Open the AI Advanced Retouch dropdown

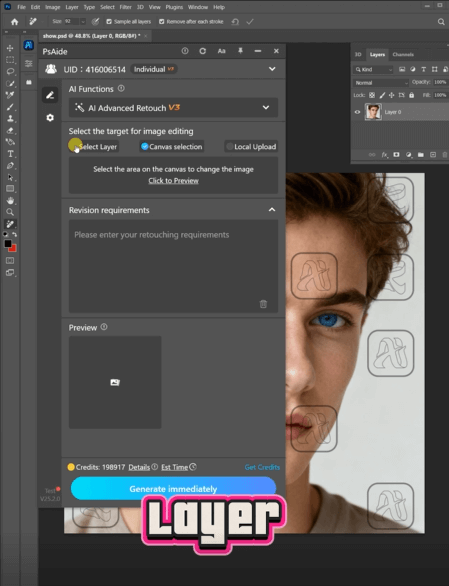click(173, 108)
